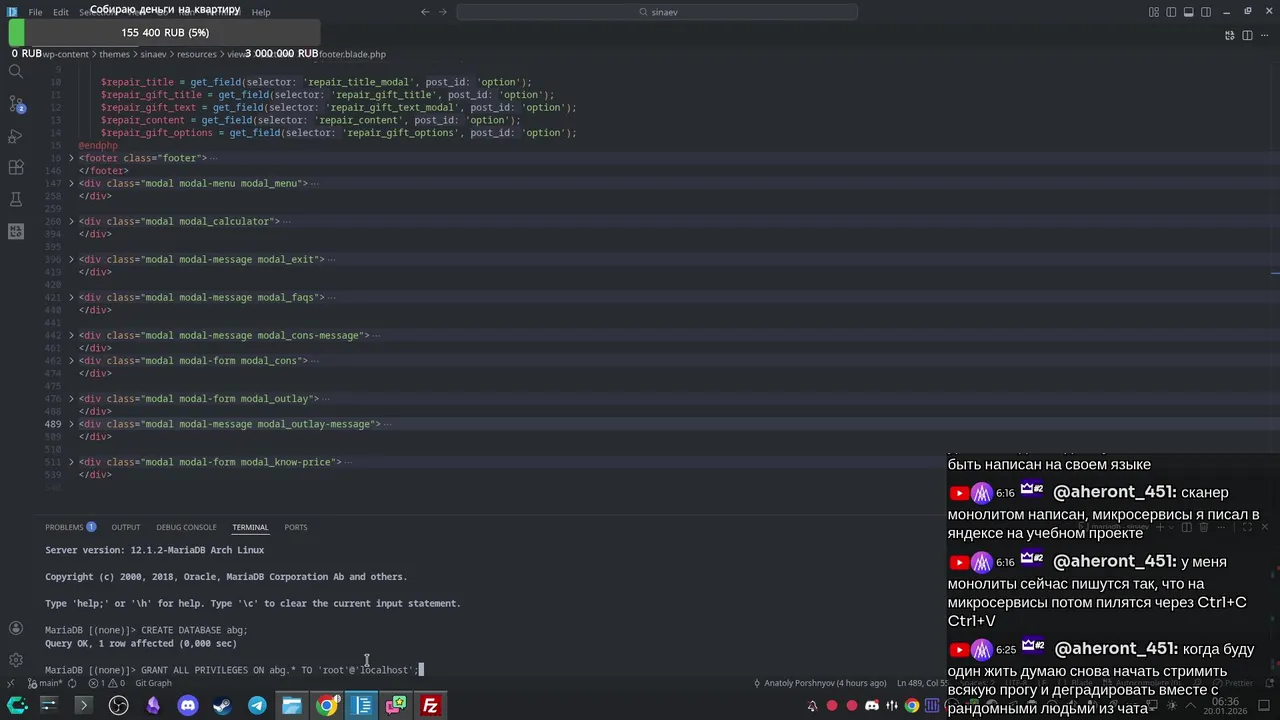Open the Manage gear icon
1280x720 pixels.
16,660
